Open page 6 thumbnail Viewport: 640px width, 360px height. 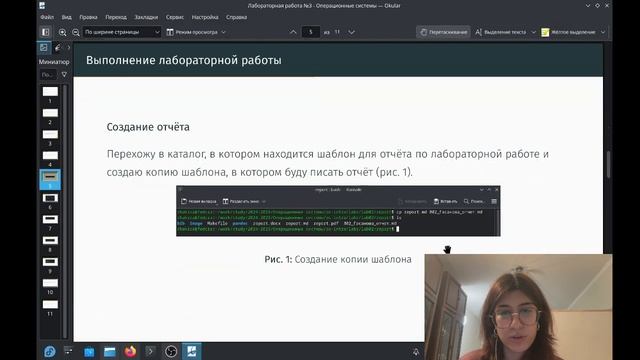pyautogui.click(x=50, y=198)
